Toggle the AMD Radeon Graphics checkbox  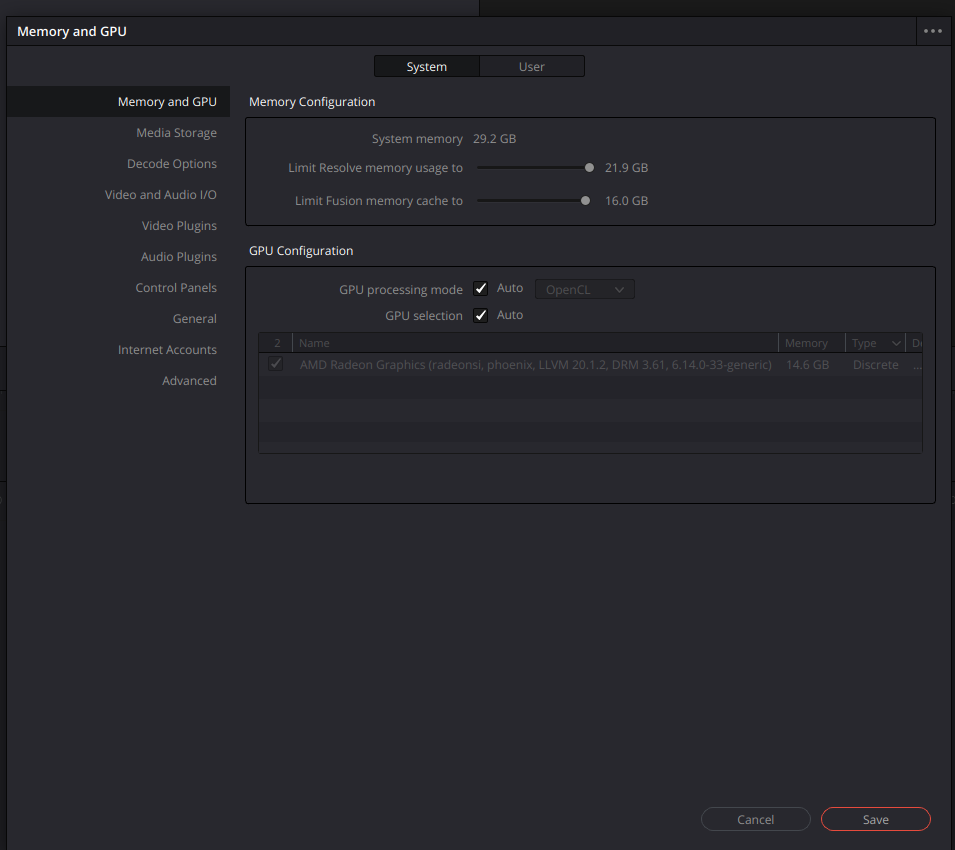coord(275,365)
